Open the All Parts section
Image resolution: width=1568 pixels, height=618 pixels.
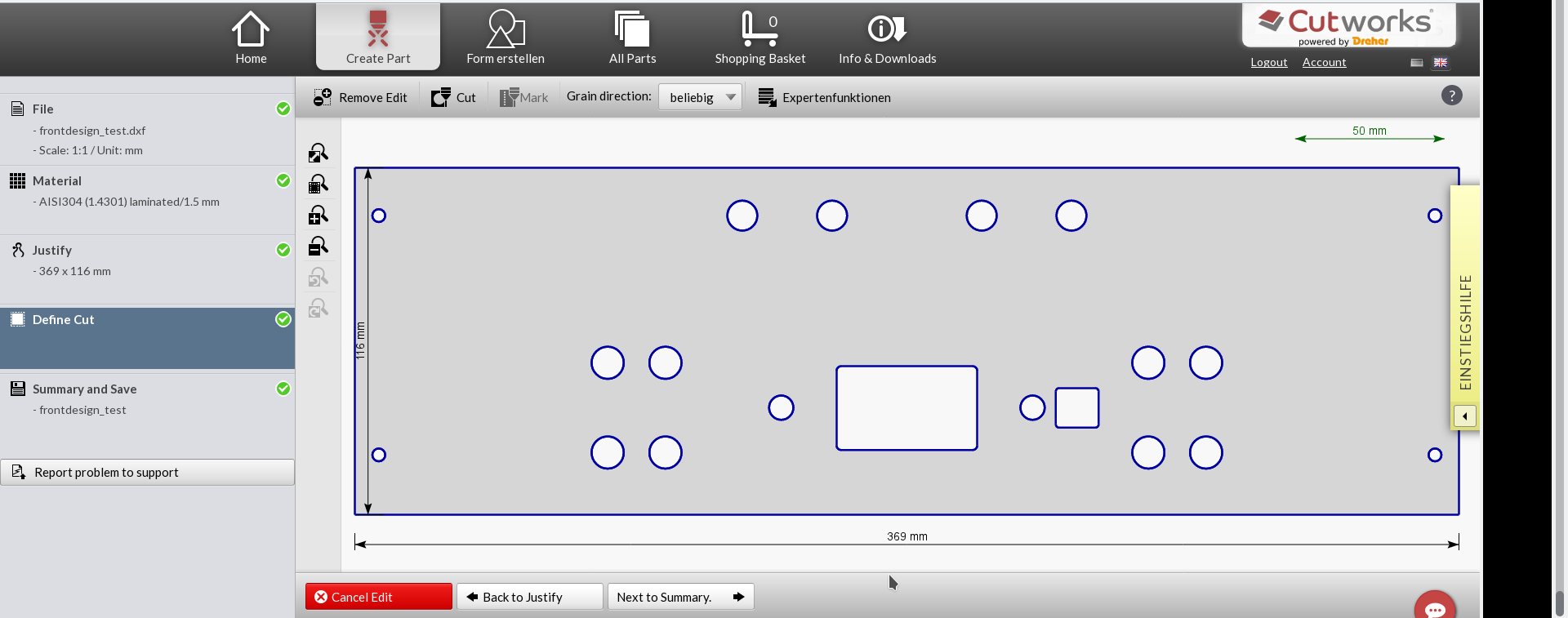coord(632,38)
